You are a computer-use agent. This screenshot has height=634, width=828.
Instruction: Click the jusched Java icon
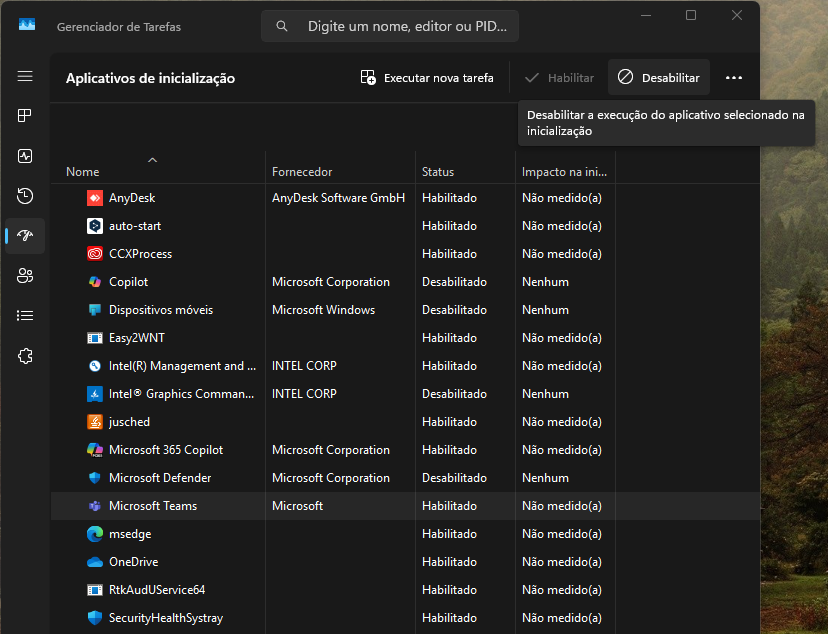95,422
